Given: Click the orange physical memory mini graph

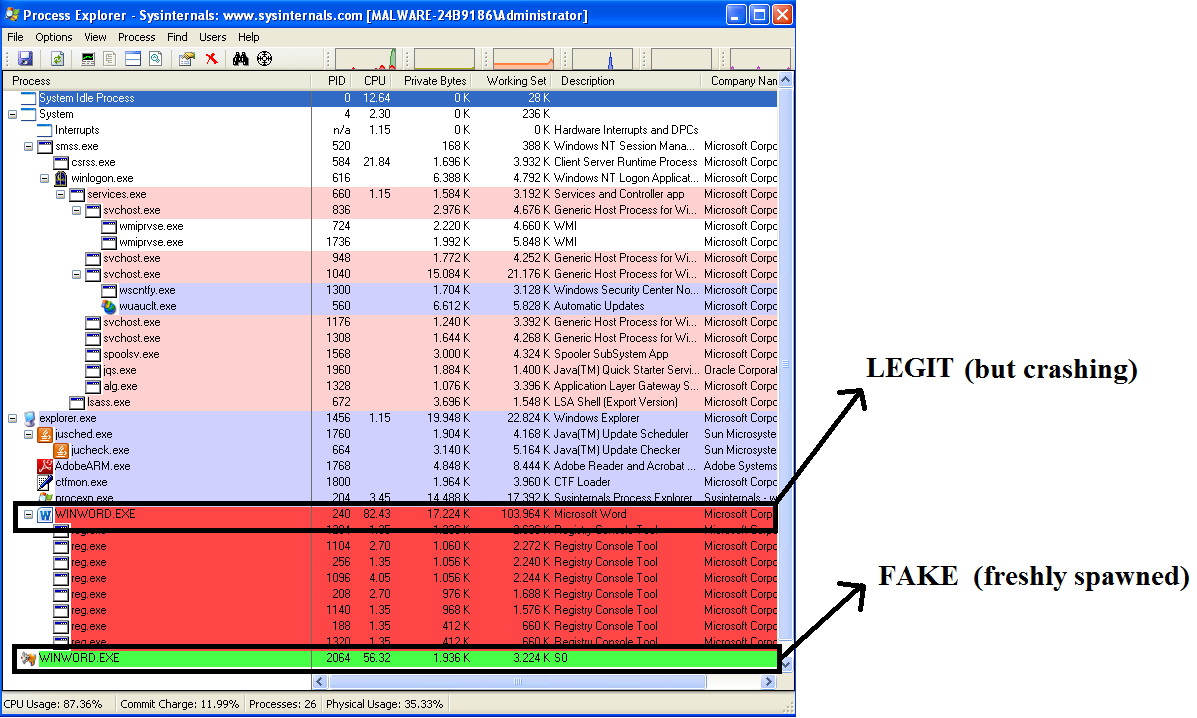Looking at the screenshot, I should coord(524,59).
